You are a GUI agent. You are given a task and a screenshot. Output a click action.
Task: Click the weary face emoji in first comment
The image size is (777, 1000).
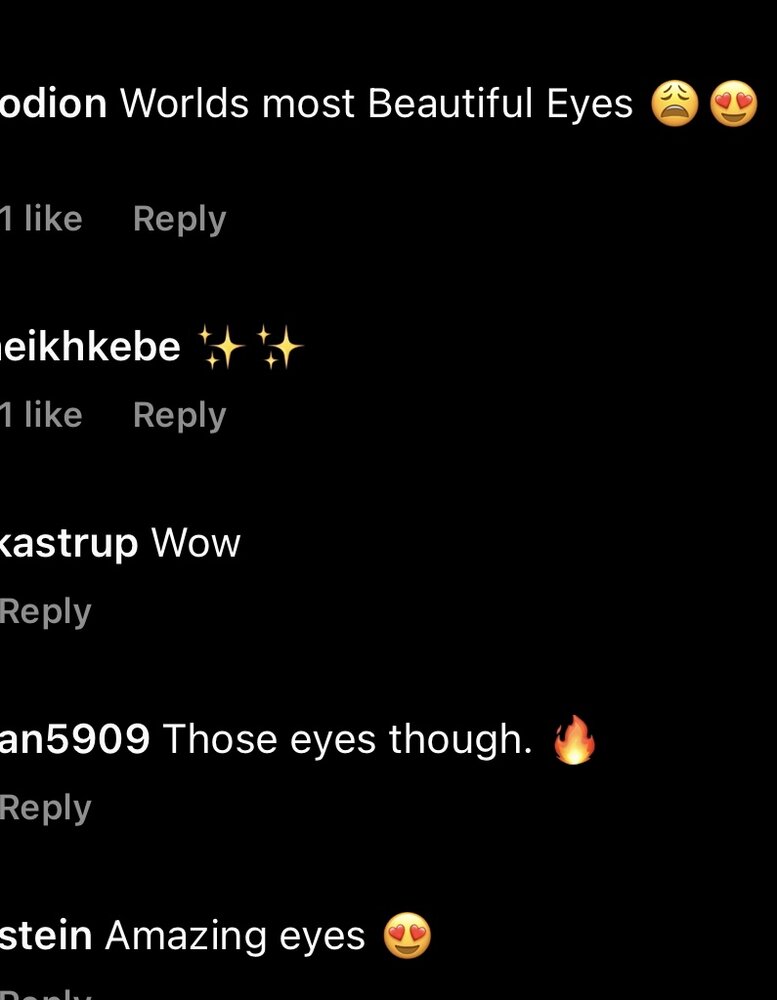pyautogui.click(x=674, y=104)
